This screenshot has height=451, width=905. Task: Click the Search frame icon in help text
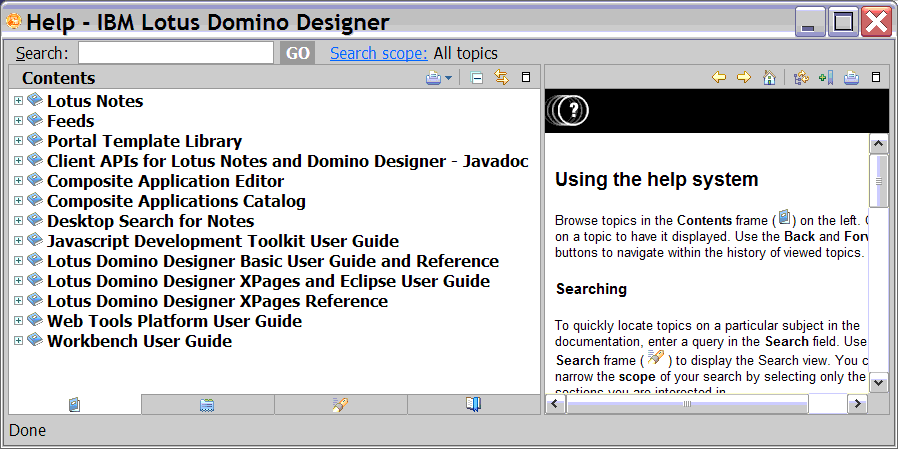coord(655,357)
